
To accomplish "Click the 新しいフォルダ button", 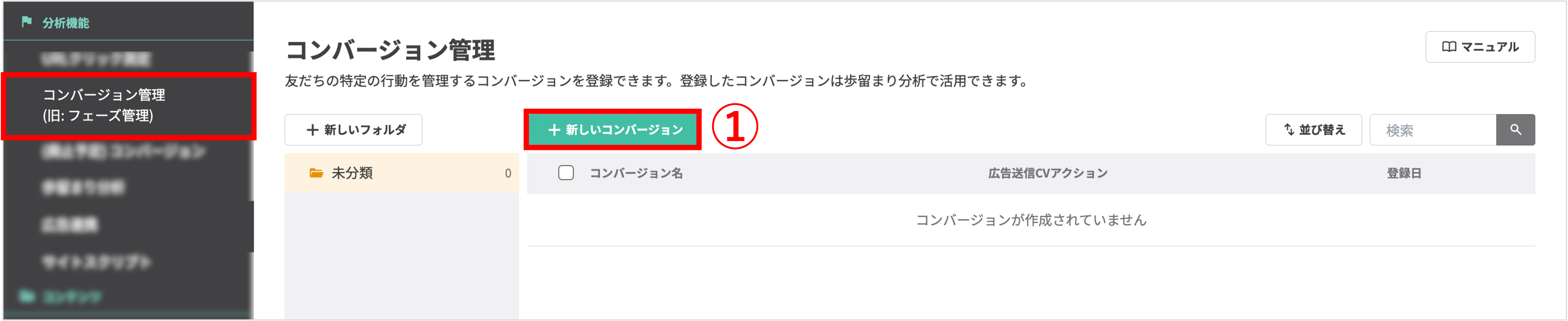I will pyautogui.click(x=353, y=129).
